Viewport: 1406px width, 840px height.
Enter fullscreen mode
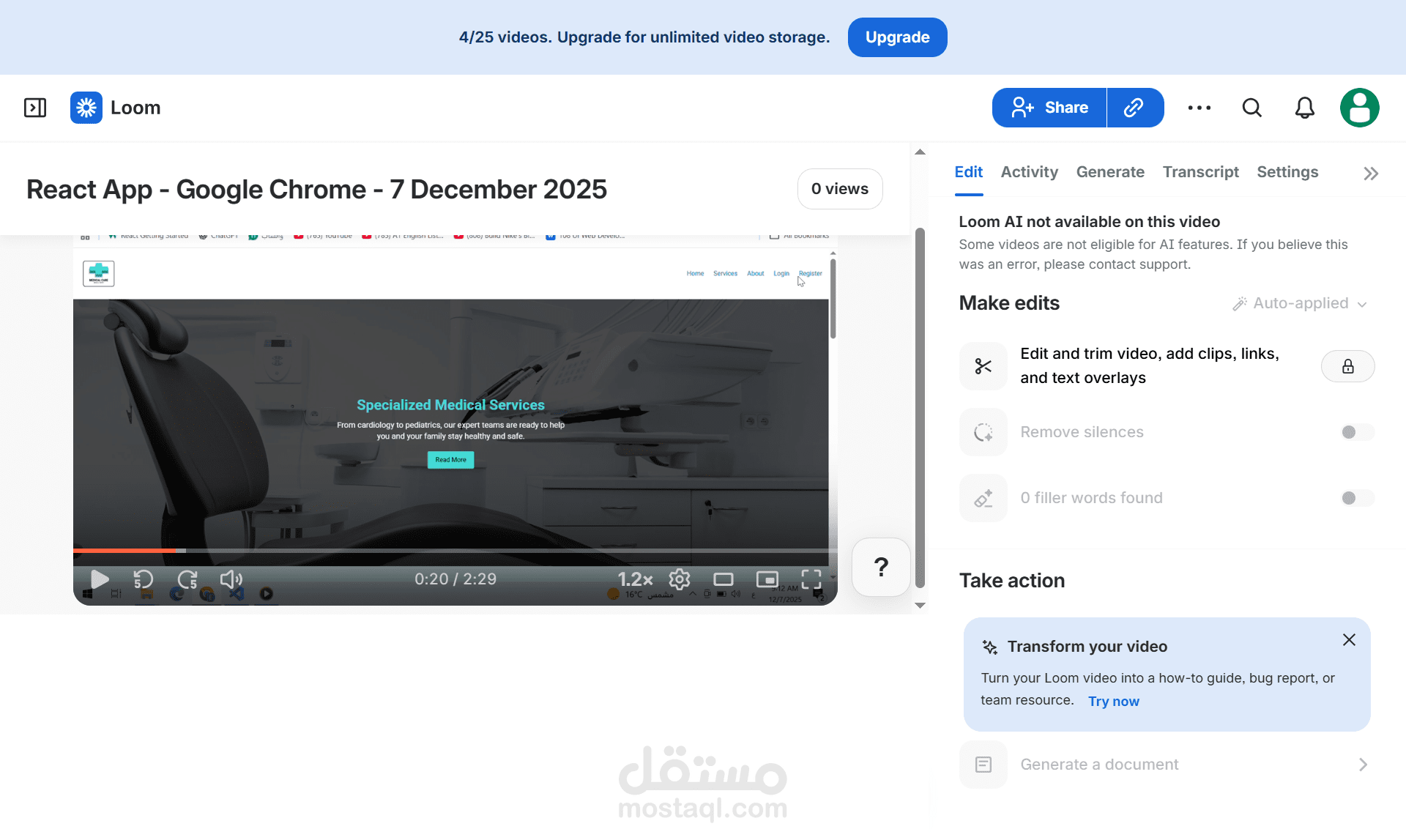click(811, 579)
